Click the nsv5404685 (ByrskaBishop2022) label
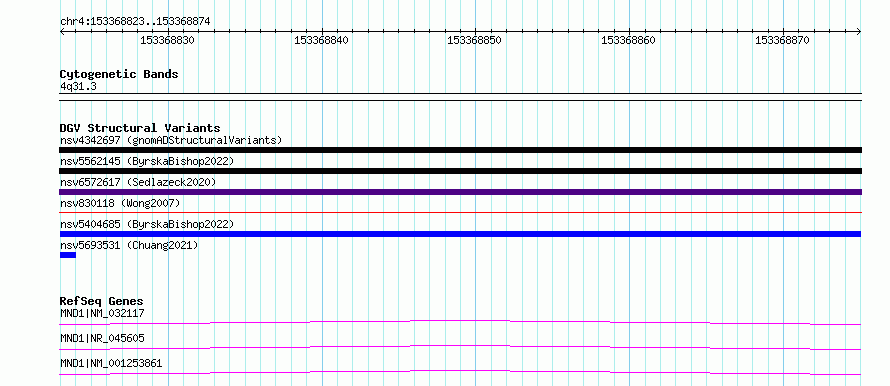This screenshot has height=386, width=890. [x=147, y=224]
